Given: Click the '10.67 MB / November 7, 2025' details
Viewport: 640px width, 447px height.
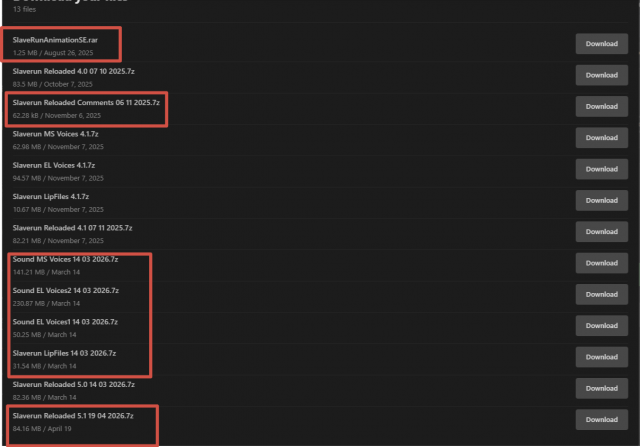Looking at the screenshot, I should [x=58, y=209].
